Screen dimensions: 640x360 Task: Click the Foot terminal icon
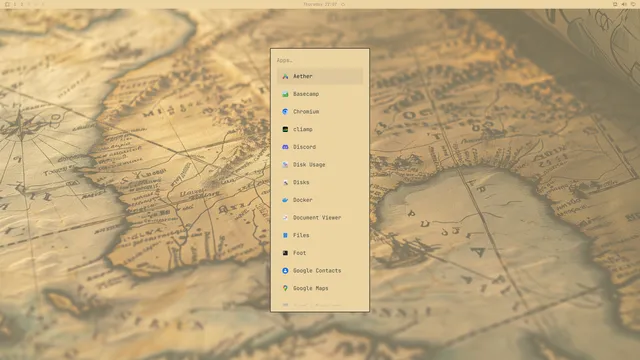click(x=285, y=253)
